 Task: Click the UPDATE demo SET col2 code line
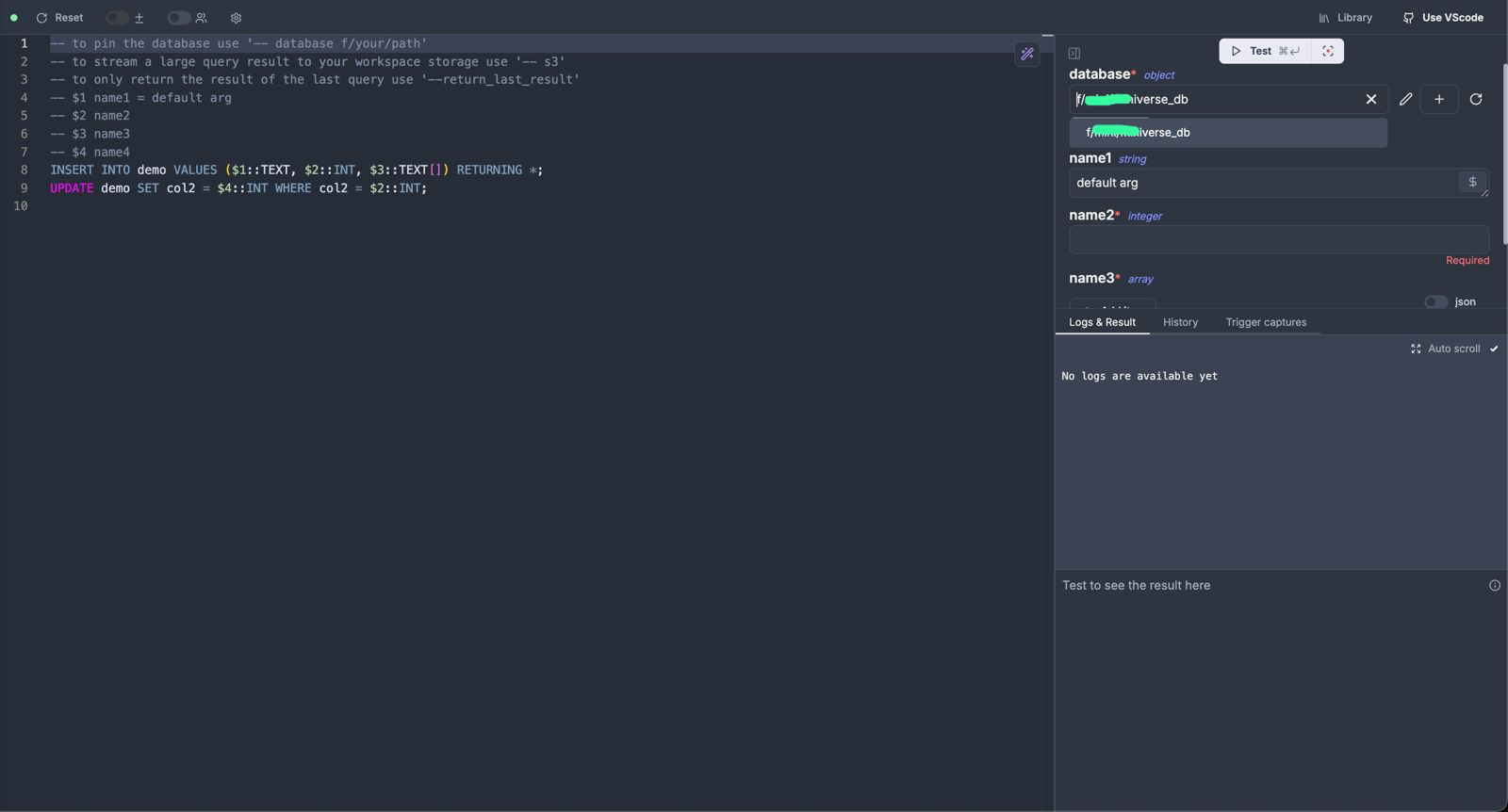[238, 188]
